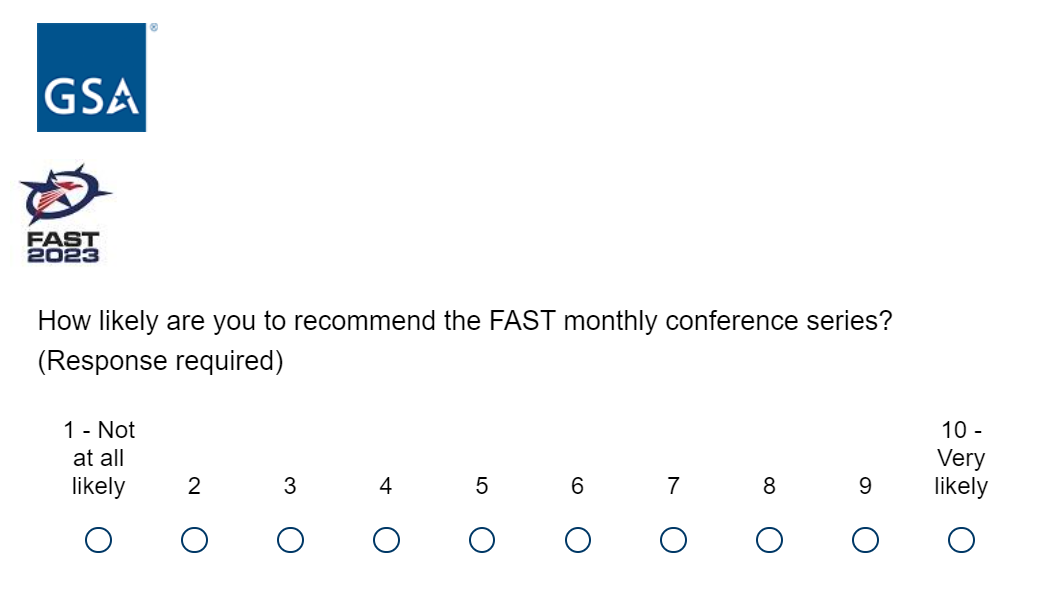Viewport: 1045px width, 589px height.
Task: Click the number 5 scale label
Action: [x=482, y=486]
